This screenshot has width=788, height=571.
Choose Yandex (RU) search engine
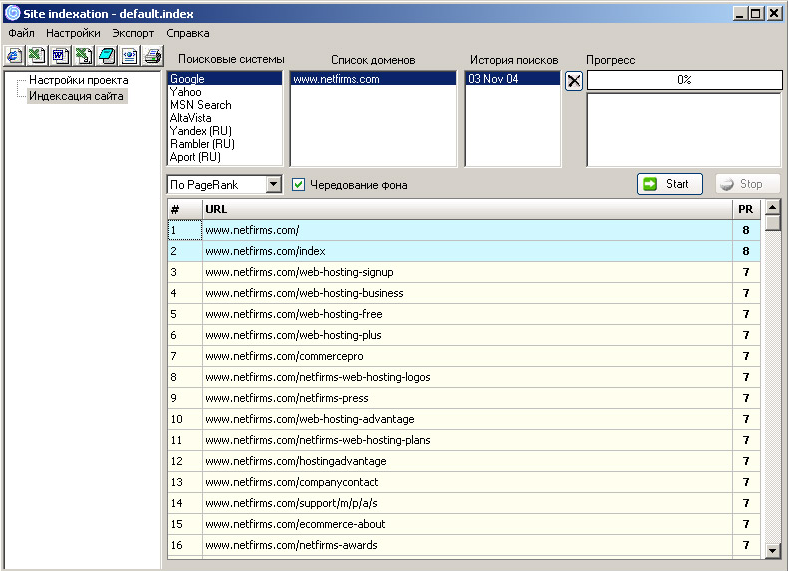pos(201,131)
